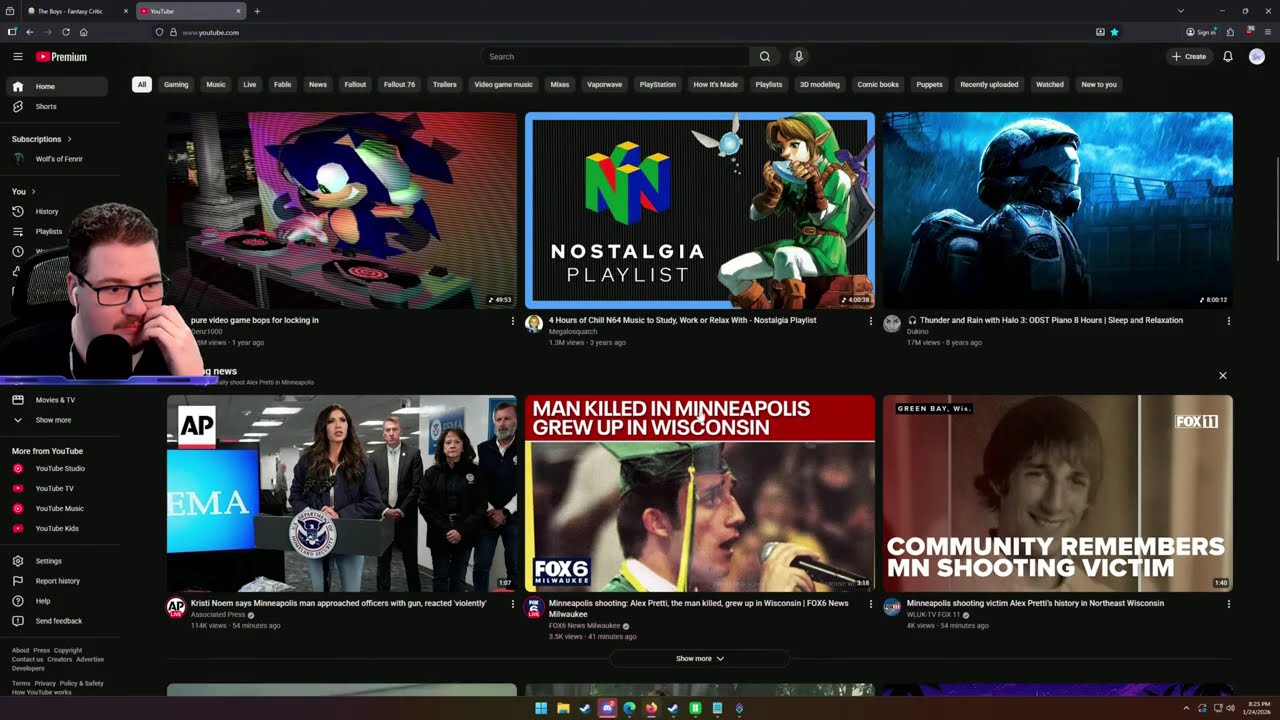1280x720 pixels.
Task: Open options for WLUK Alex Pretti video
Action: coord(1228,604)
